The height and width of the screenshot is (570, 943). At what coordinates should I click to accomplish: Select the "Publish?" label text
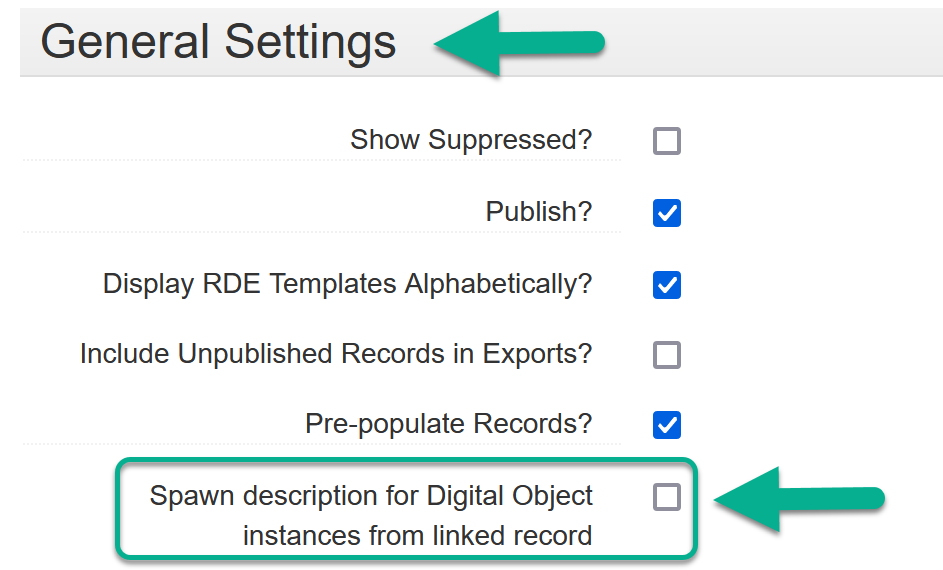coord(539,212)
